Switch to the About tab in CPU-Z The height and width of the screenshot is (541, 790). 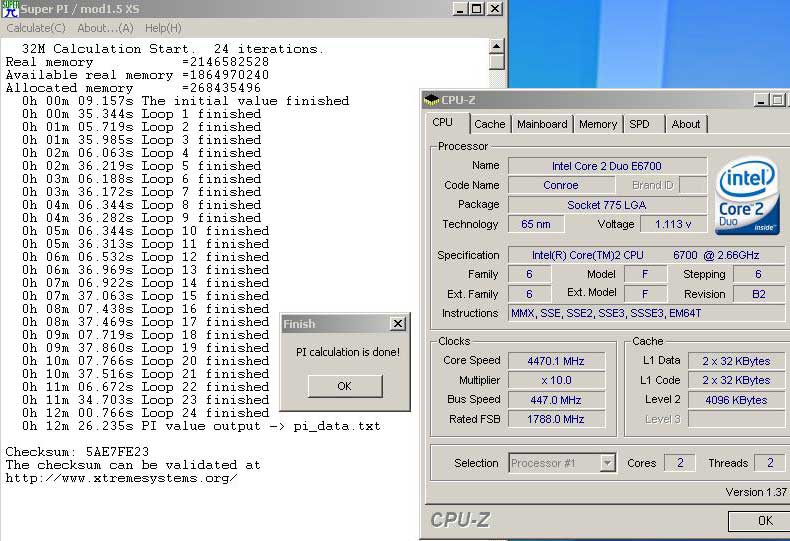686,124
